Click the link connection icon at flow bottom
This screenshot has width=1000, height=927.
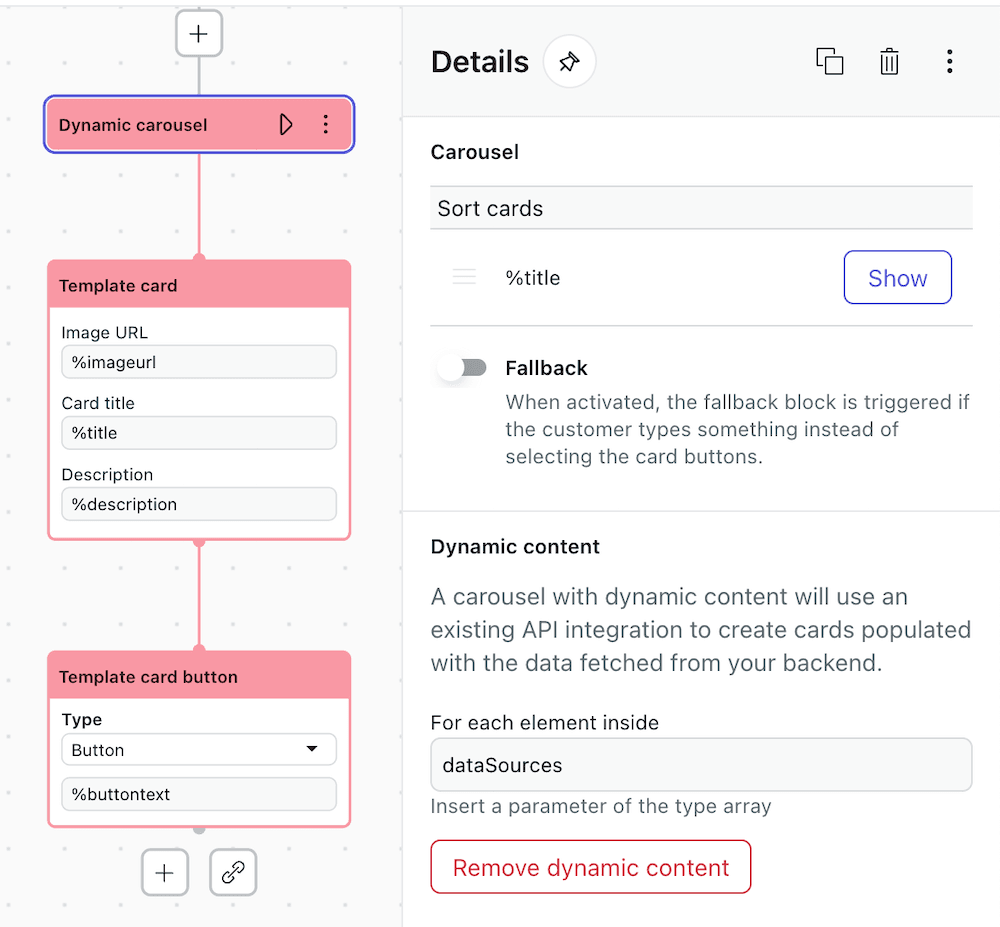point(232,872)
